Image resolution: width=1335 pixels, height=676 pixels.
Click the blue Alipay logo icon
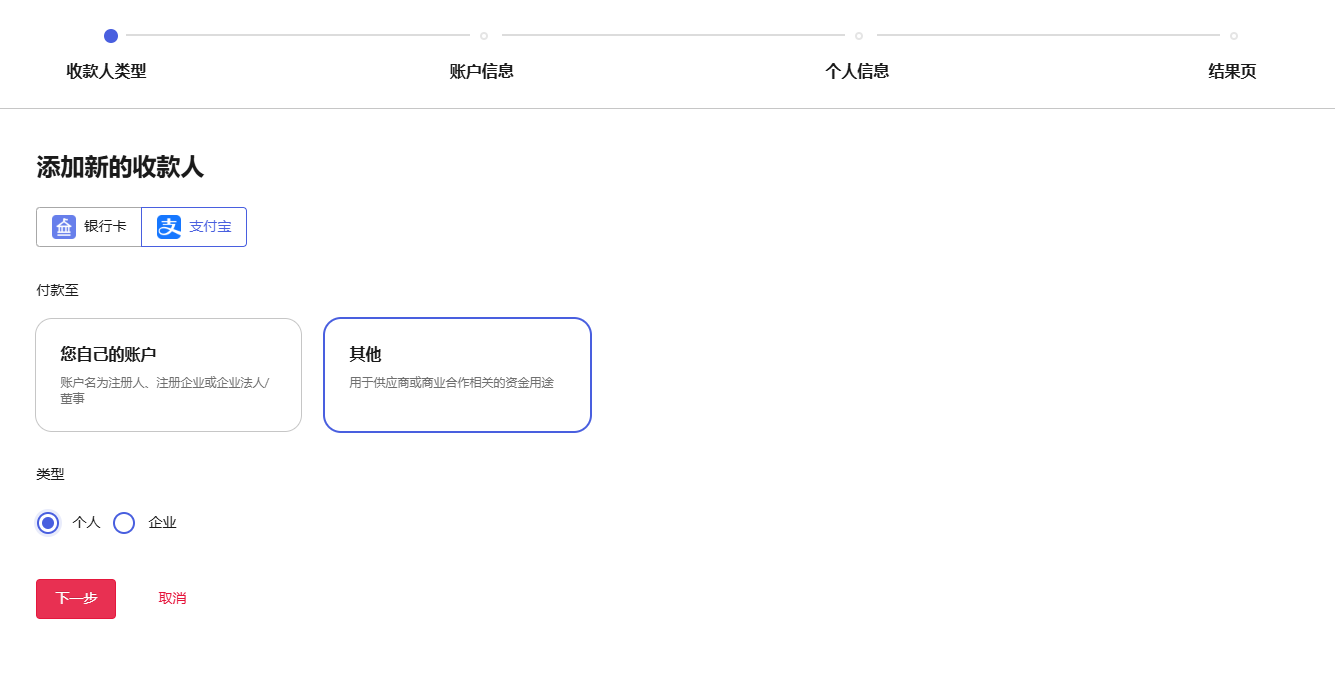[169, 227]
